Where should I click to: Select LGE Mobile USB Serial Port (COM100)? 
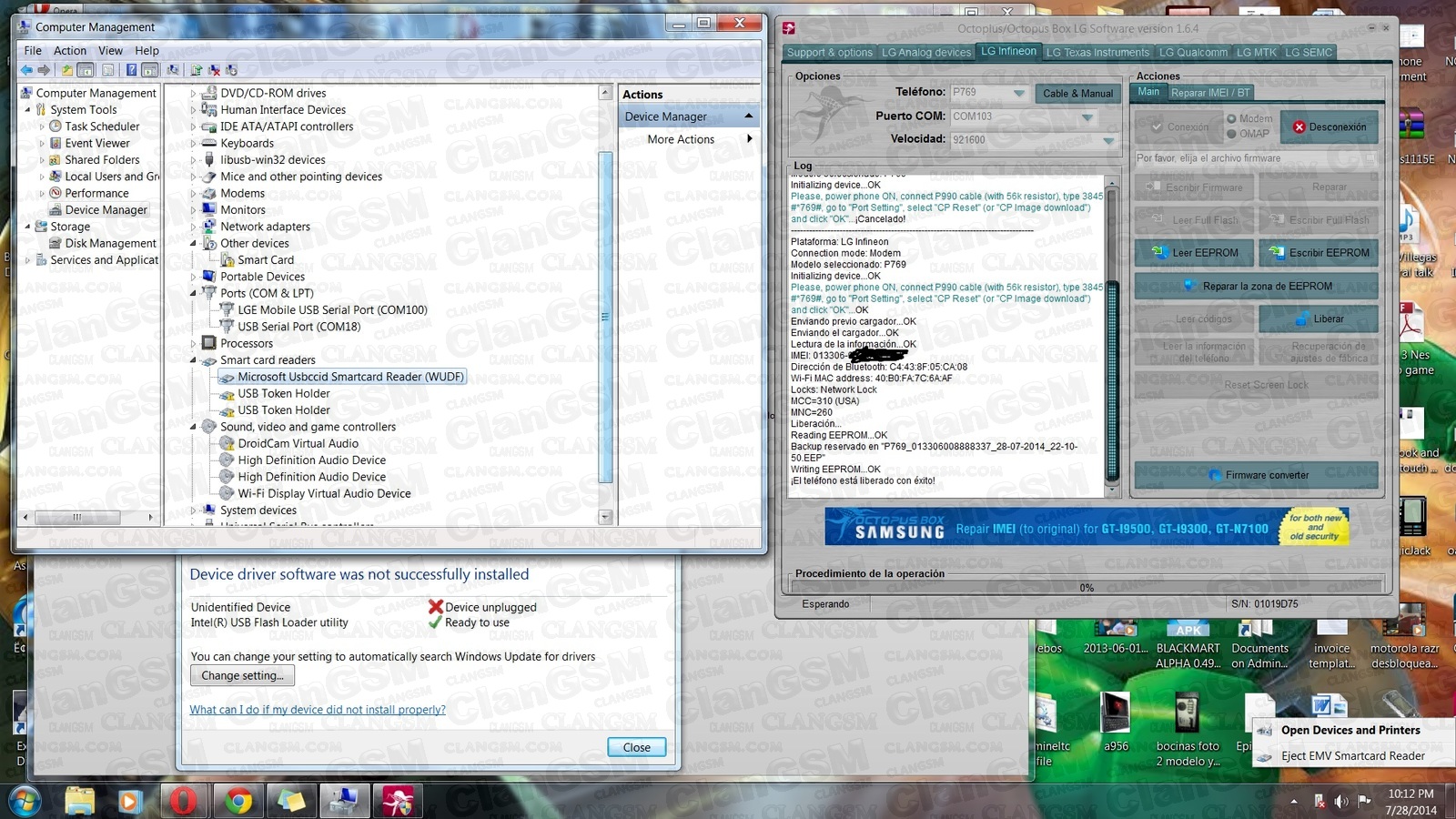(x=332, y=309)
